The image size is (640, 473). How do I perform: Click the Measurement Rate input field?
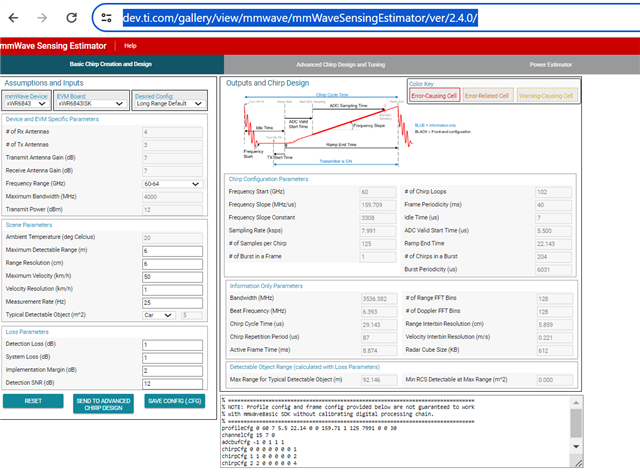click(172, 303)
